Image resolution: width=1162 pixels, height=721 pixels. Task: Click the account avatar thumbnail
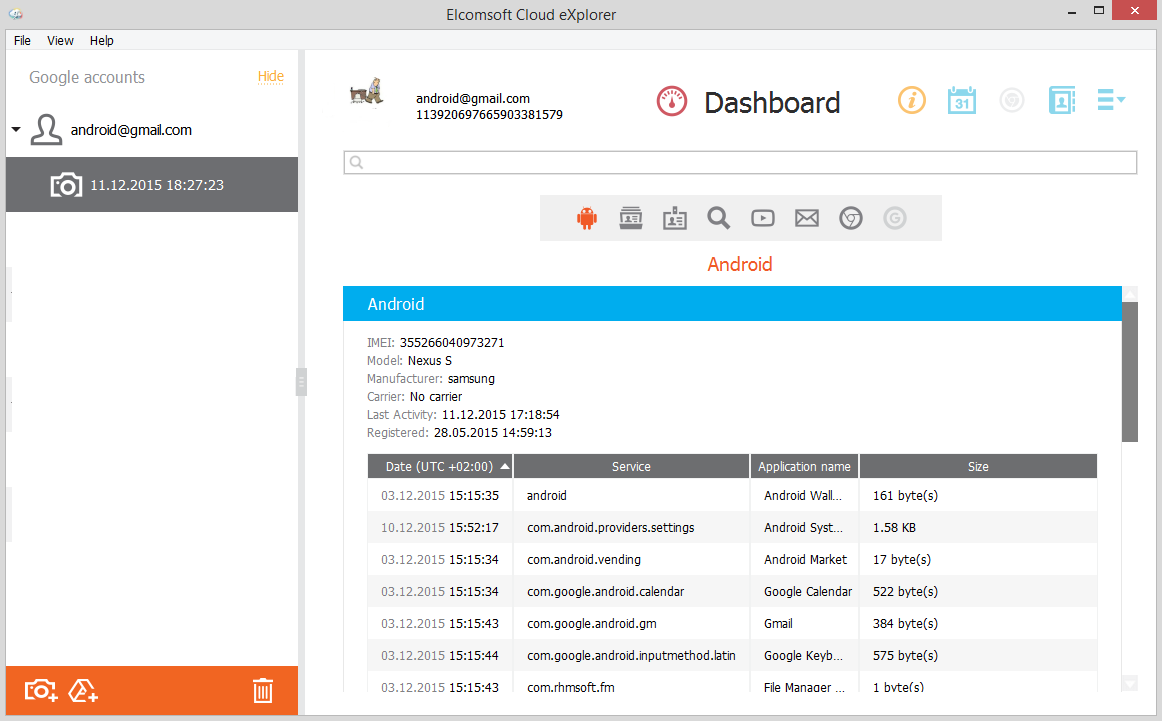(x=366, y=94)
